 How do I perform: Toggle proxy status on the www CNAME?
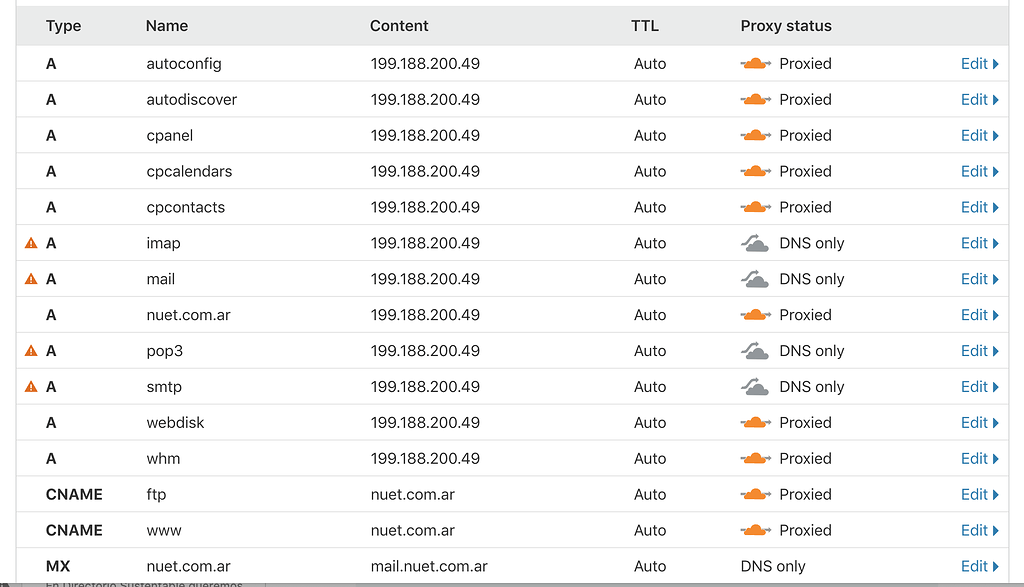click(755, 530)
